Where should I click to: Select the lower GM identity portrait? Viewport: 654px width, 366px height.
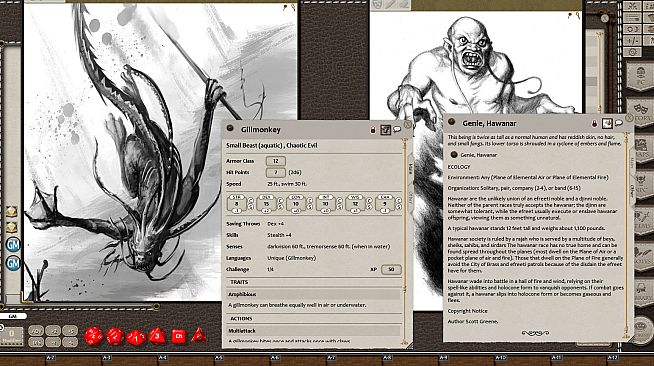click(x=13, y=263)
